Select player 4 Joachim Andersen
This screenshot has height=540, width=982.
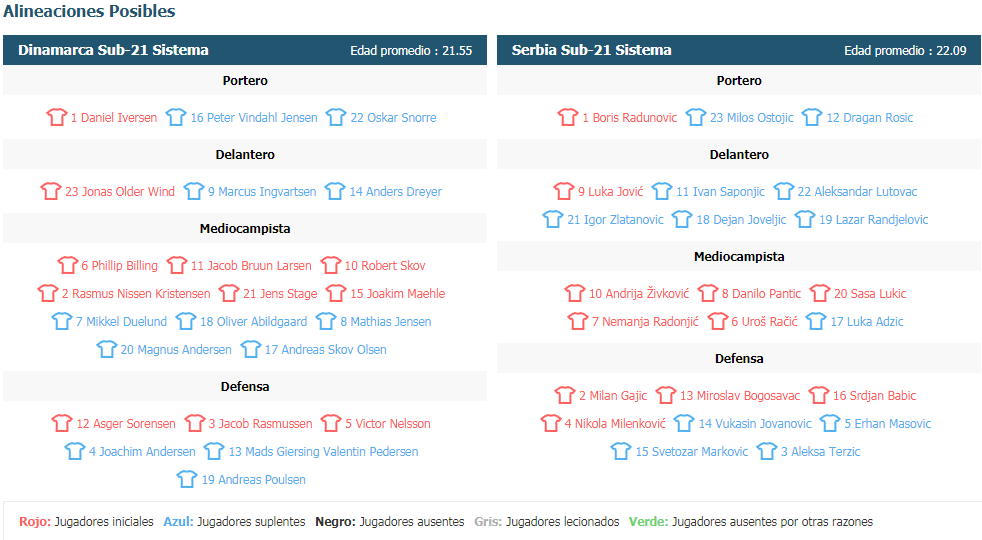pyautogui.click(x=142, y=452)
